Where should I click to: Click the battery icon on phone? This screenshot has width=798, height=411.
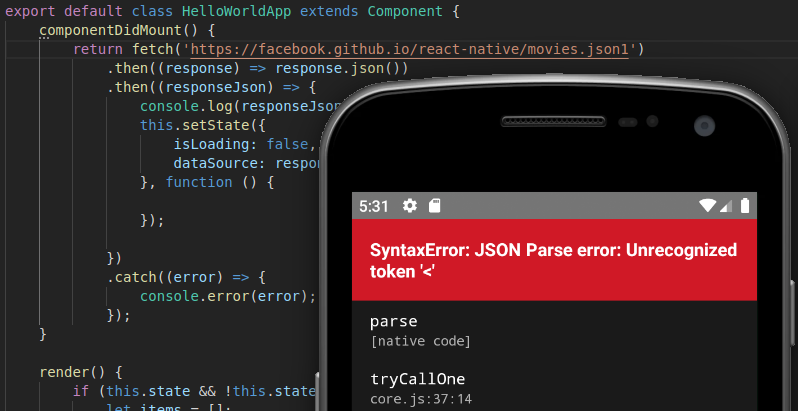745,206
